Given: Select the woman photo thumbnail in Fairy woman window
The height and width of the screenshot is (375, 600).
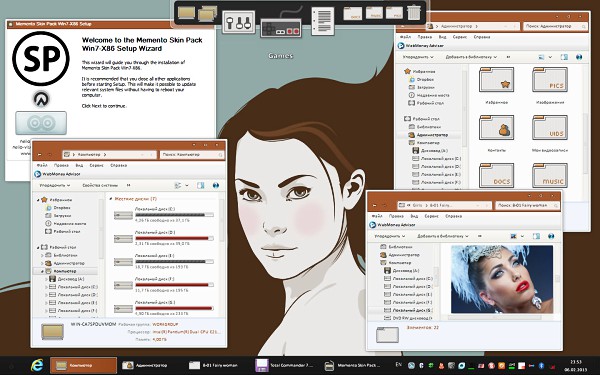Looking at the screenshot, I should point(502,279).
